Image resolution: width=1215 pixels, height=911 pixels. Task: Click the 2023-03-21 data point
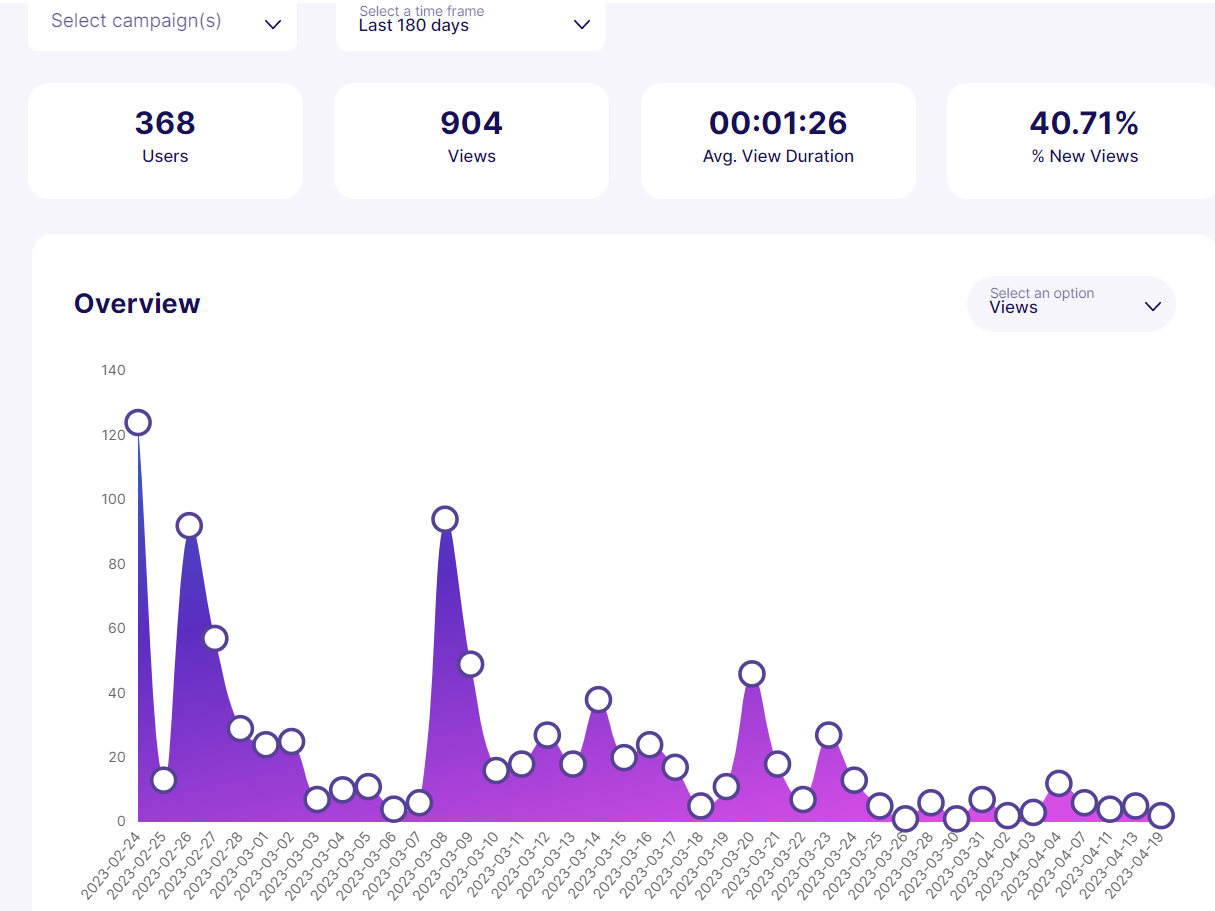point(777,764)
